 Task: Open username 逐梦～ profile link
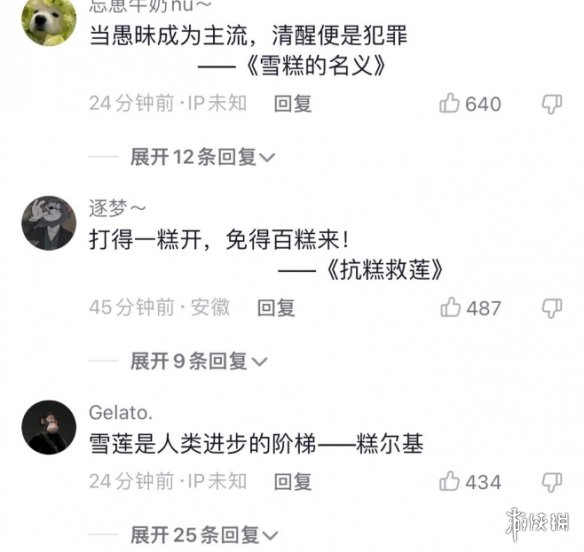click(x=117, y=208)
